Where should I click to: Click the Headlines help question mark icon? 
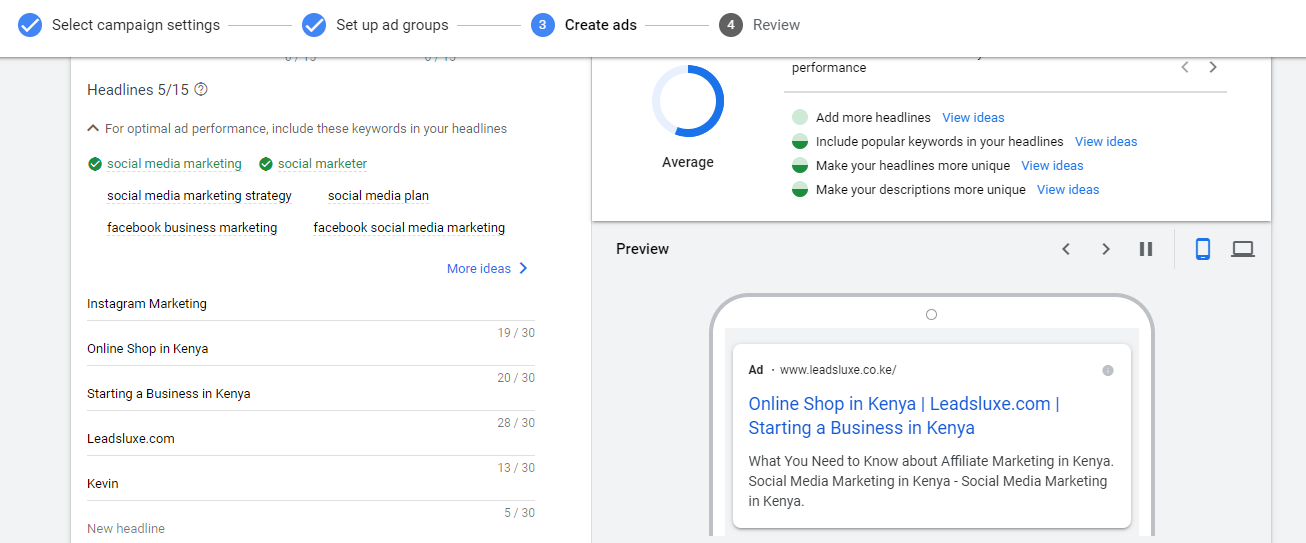point(201,90)
